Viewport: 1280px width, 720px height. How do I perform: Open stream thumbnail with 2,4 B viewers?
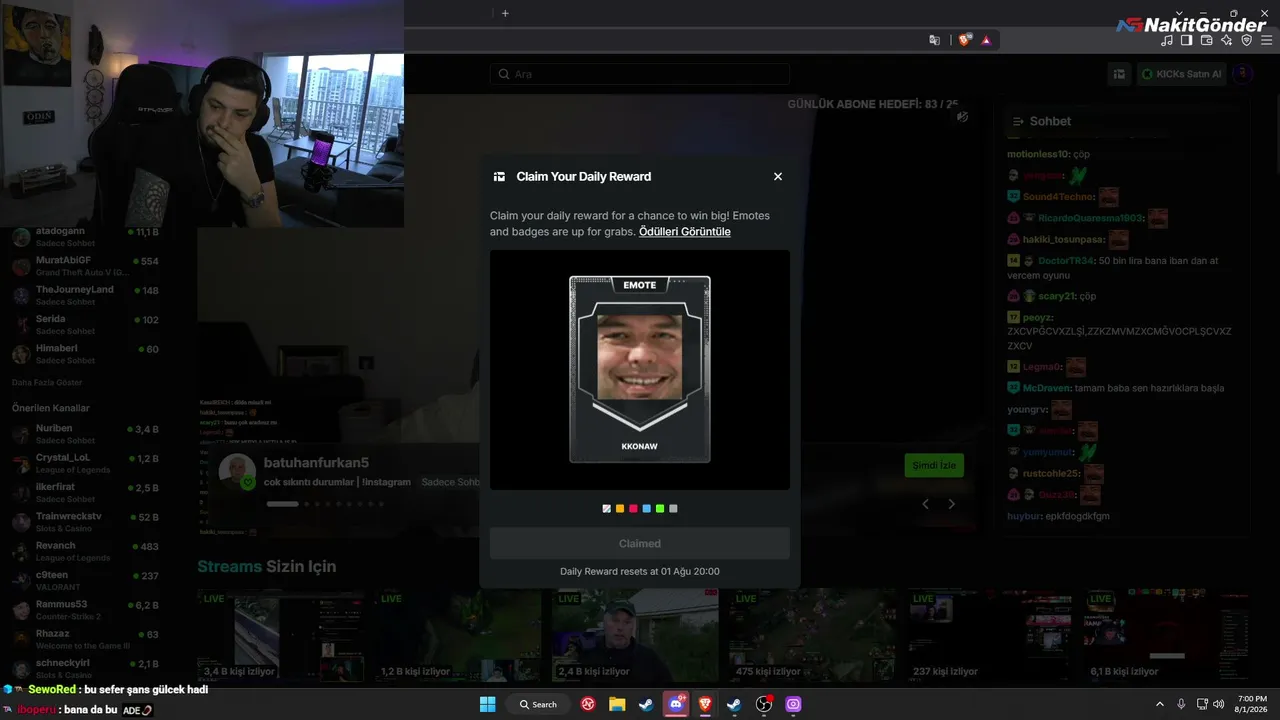click(635, 635)
